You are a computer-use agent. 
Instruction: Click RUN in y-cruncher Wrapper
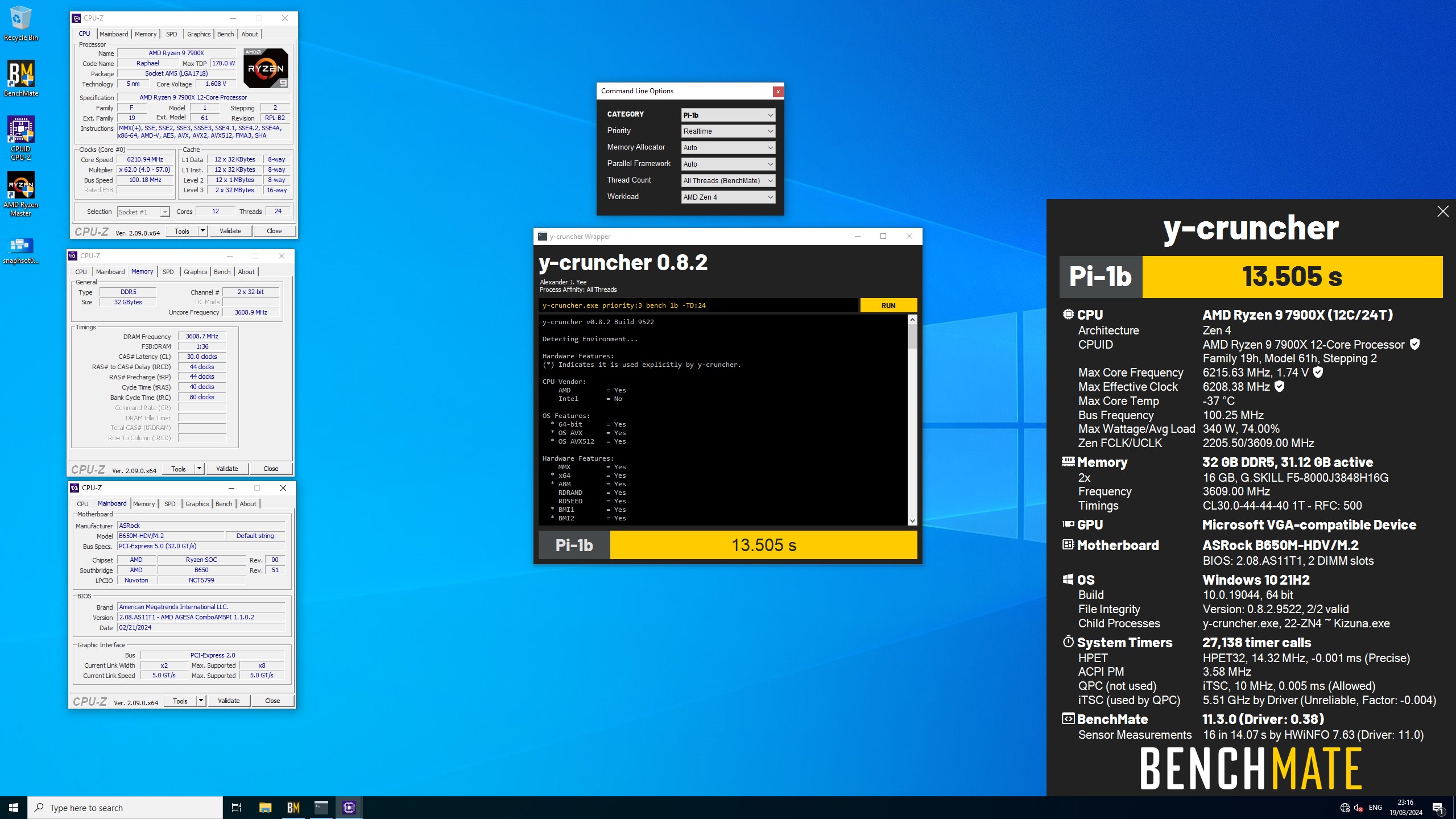click(x=888, y=305)
